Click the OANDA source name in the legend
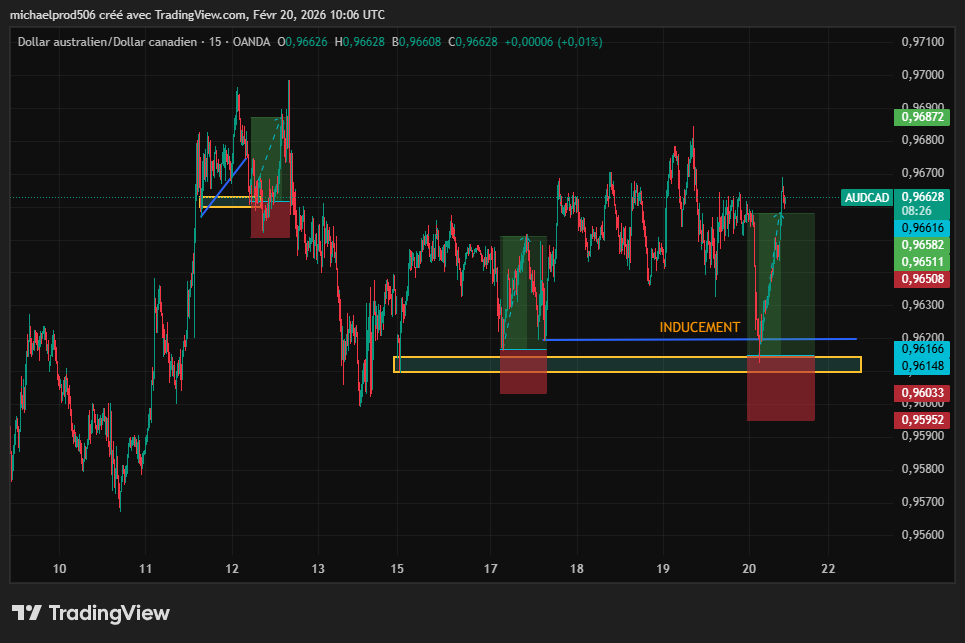This screenshot has width=965, height=643. click(x=251, y=42)
